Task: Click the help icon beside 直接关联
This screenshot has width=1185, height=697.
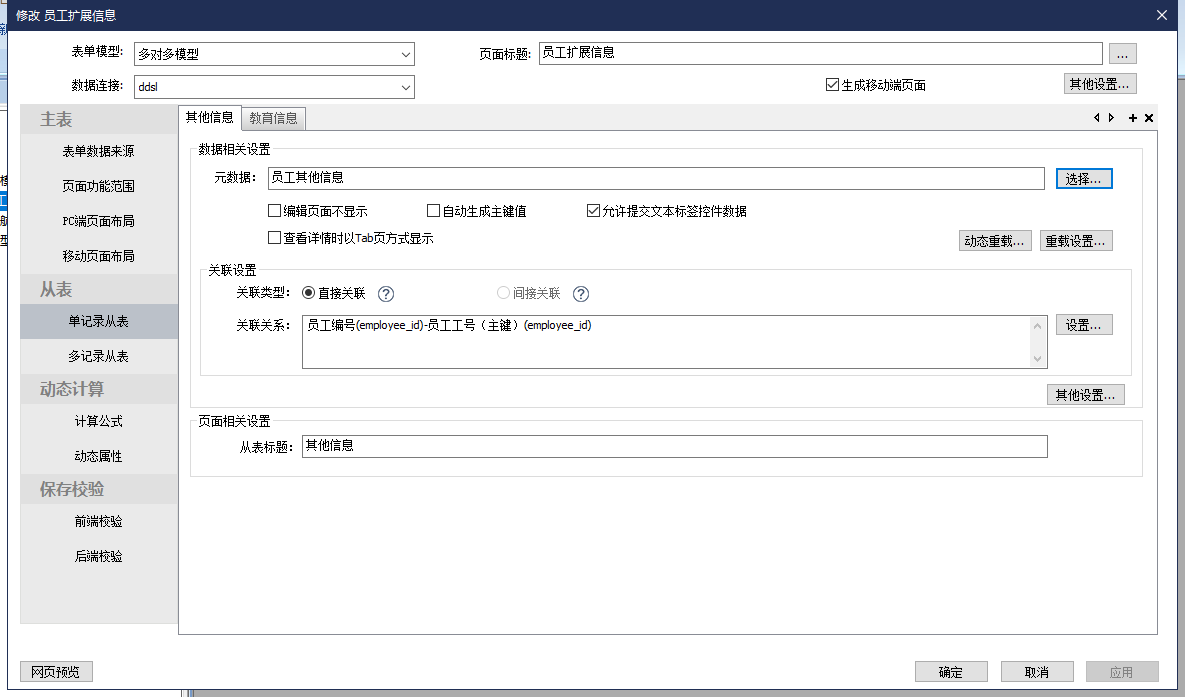Action: (x=386, y=294)
